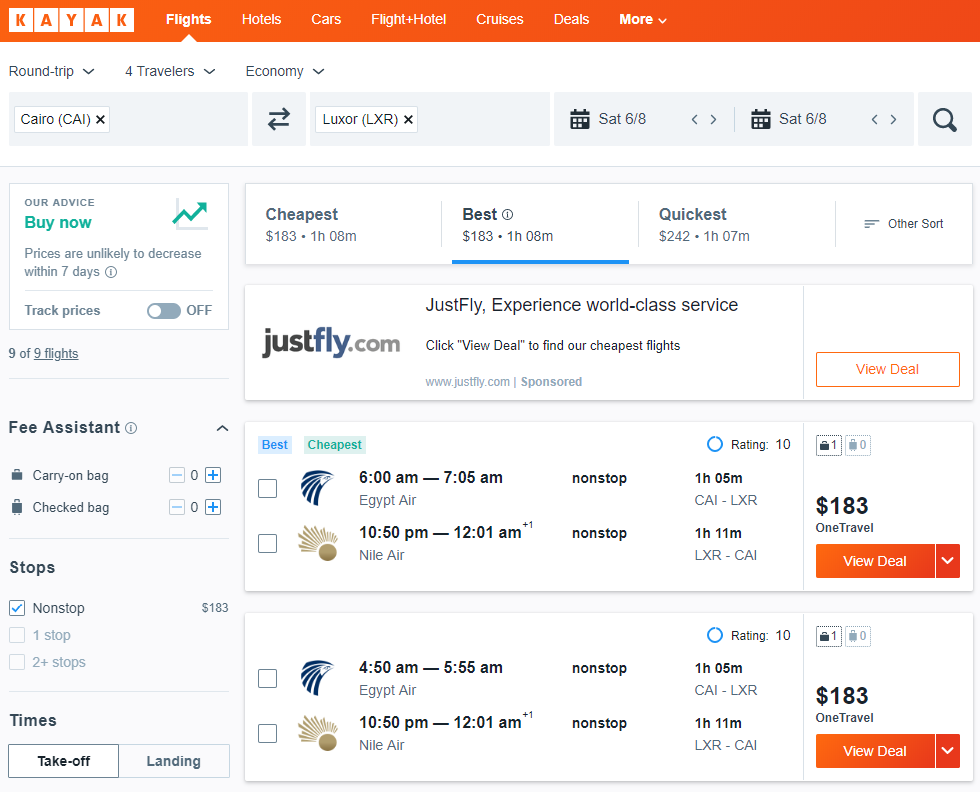Select the 6:00 am Egypt Air flight checkbox
Image resolution: width=980 pixels, height=792 pixels.
[x=268, y=488]
